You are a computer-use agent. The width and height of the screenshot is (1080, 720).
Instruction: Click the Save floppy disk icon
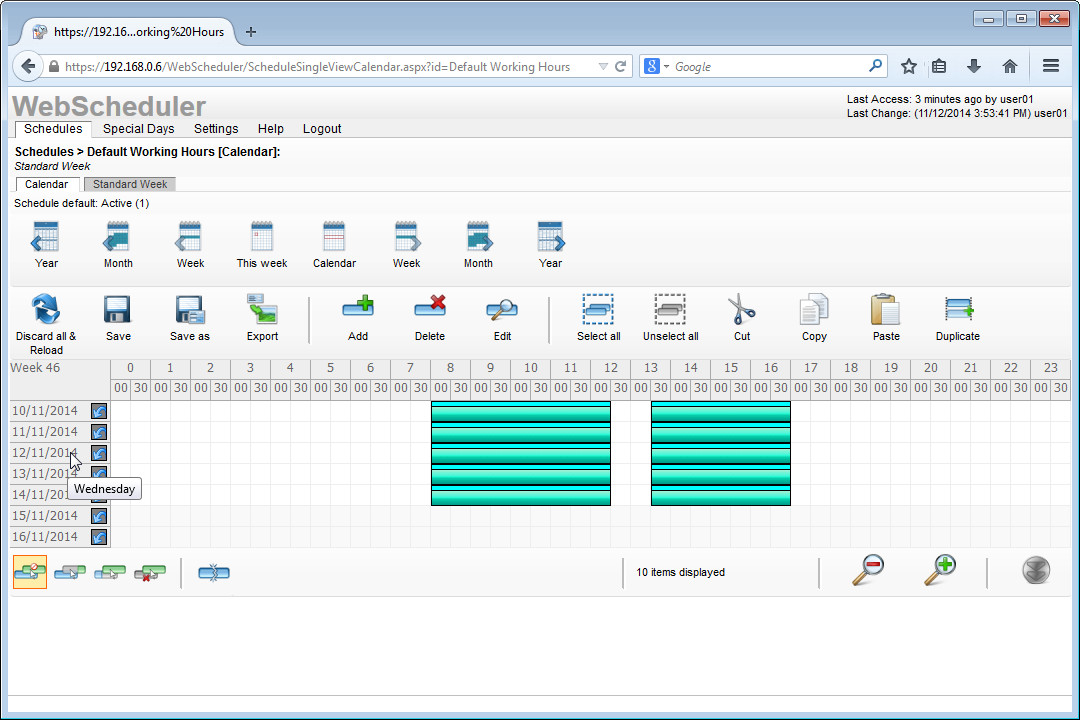pyautogui.click(x=118, y=310)
